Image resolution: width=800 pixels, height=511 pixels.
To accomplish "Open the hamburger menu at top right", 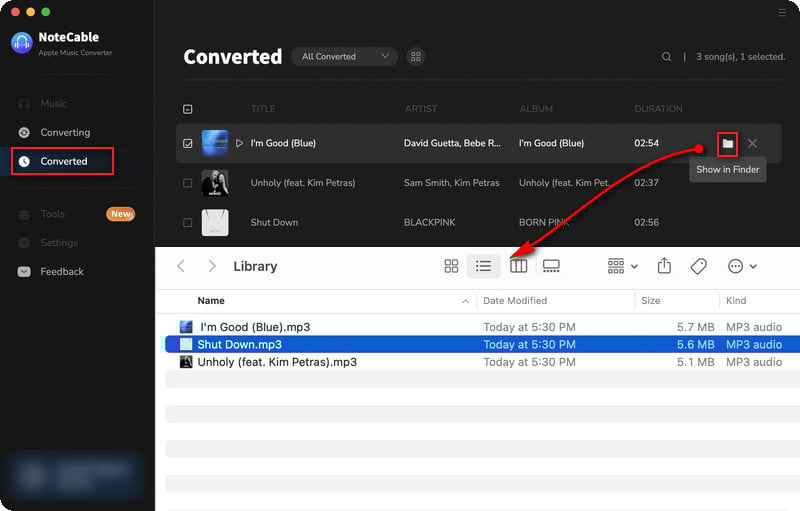I will [x=782, y=13].
